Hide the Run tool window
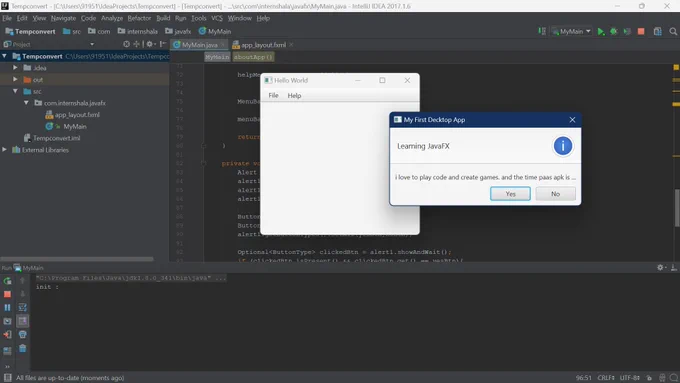 click(673, 268)
